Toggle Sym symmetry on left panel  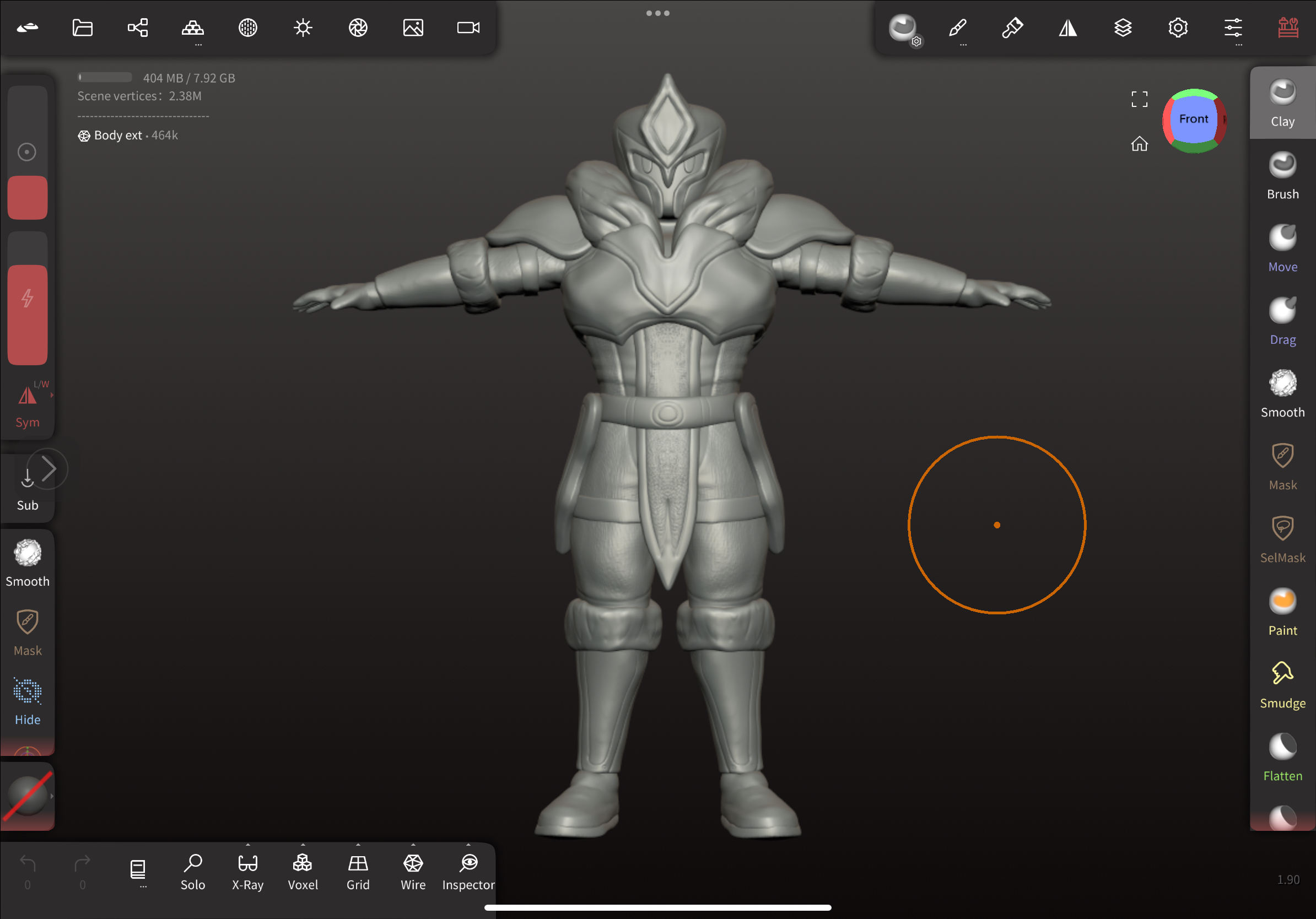[28, 405]
